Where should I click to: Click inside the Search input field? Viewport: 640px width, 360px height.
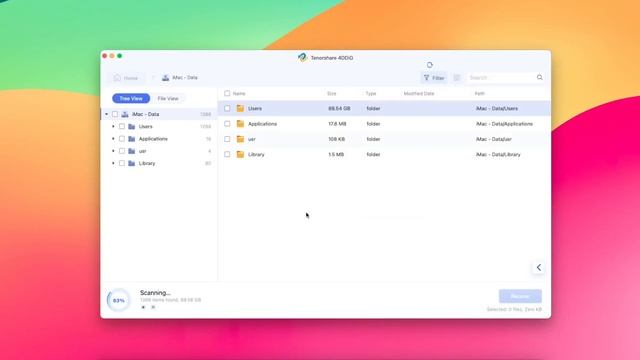[x=505, y=78]
